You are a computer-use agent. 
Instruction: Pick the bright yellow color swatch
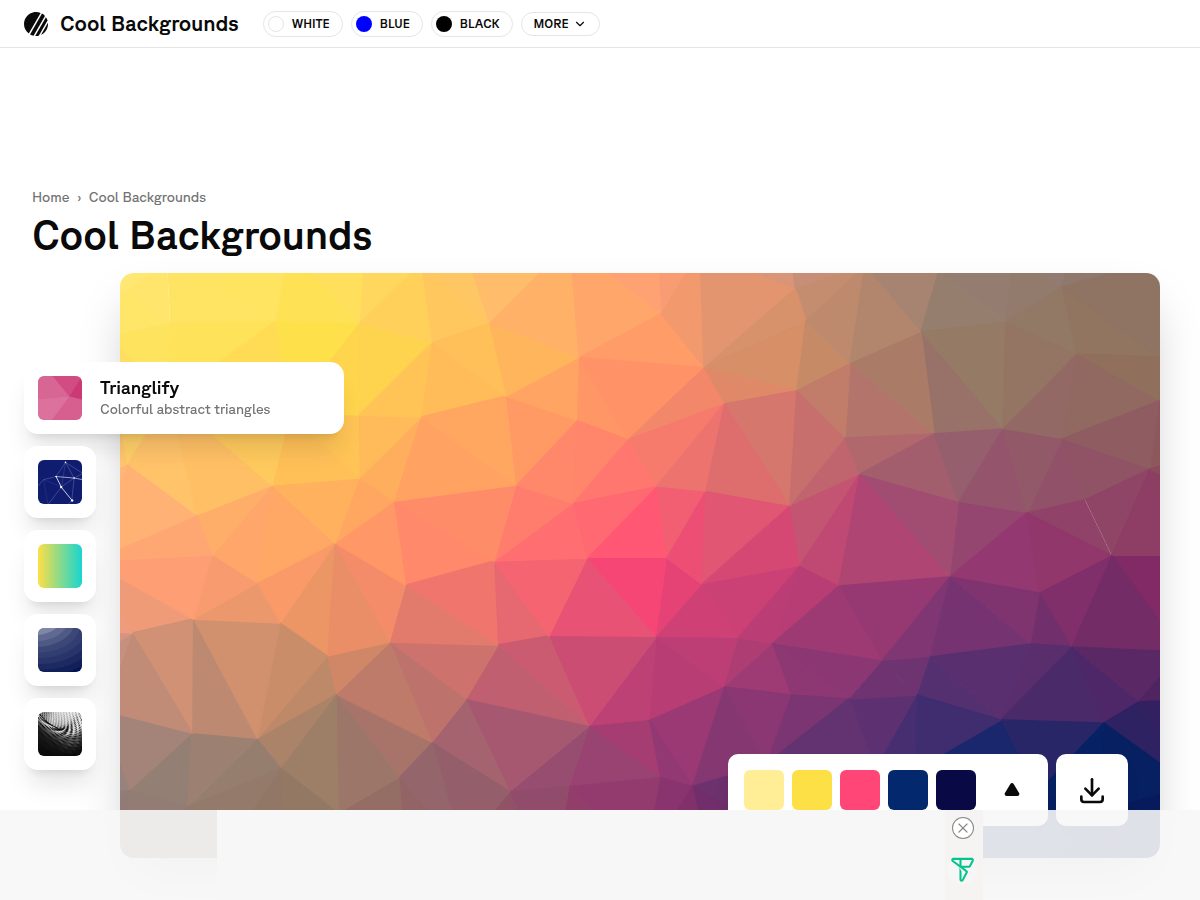pyautogui.click(x=812, y=790)
